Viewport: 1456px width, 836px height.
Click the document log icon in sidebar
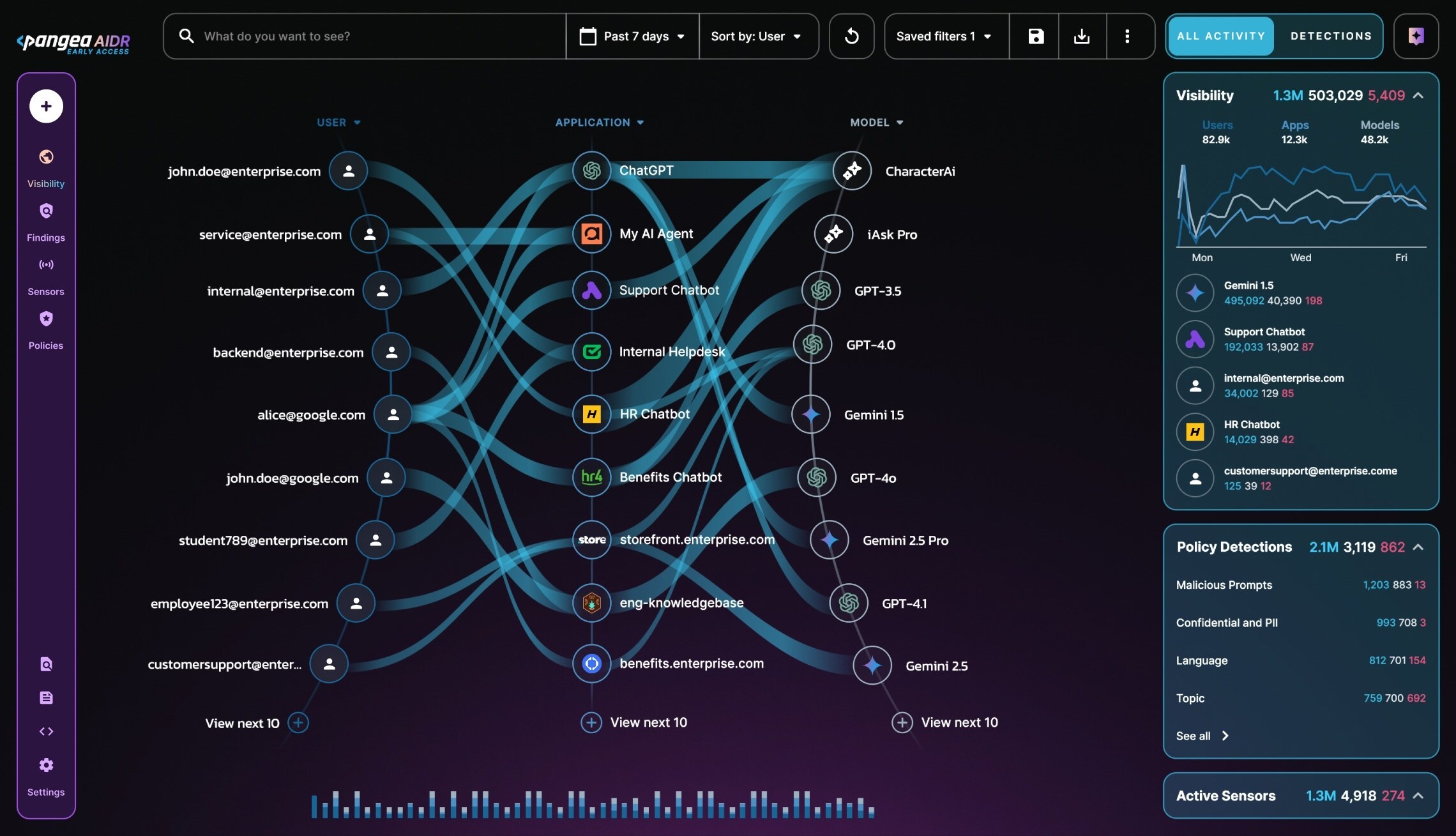[x=46, y=697]
